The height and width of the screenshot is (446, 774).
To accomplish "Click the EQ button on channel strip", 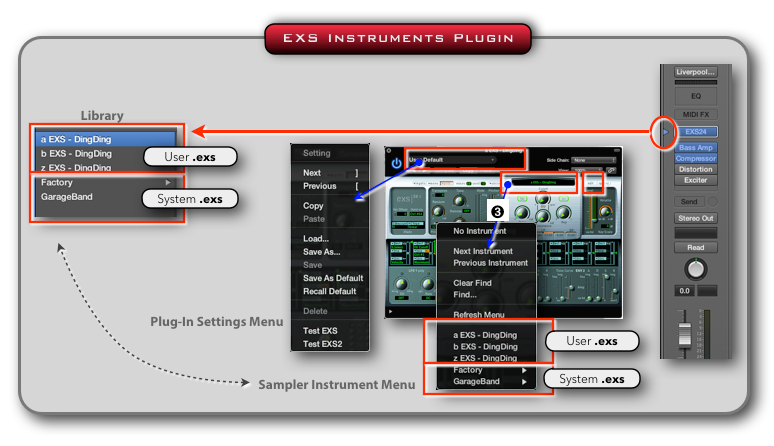I will click(x=695, y=95).
